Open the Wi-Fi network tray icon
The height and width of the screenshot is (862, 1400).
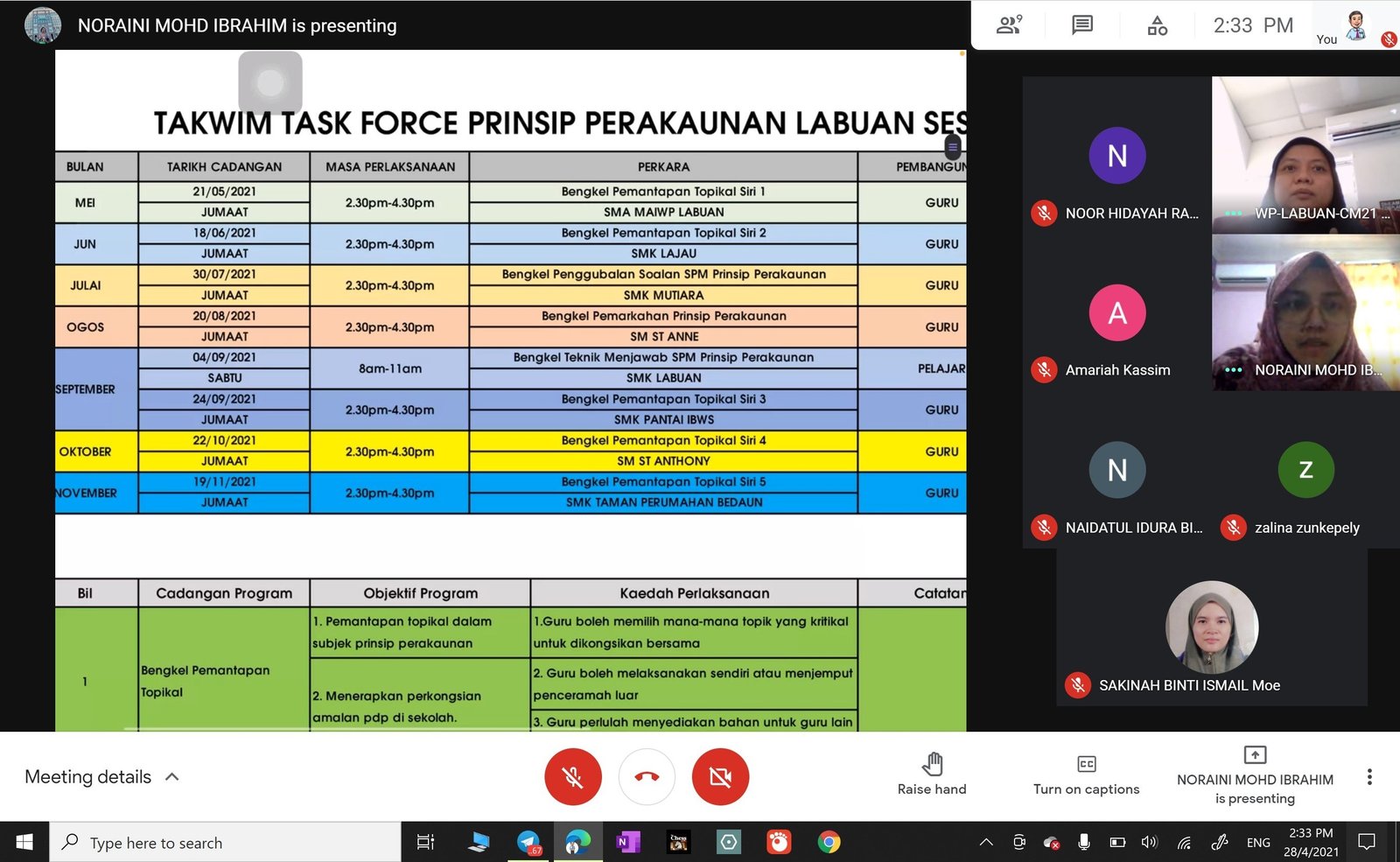[x=1184, y=843]
